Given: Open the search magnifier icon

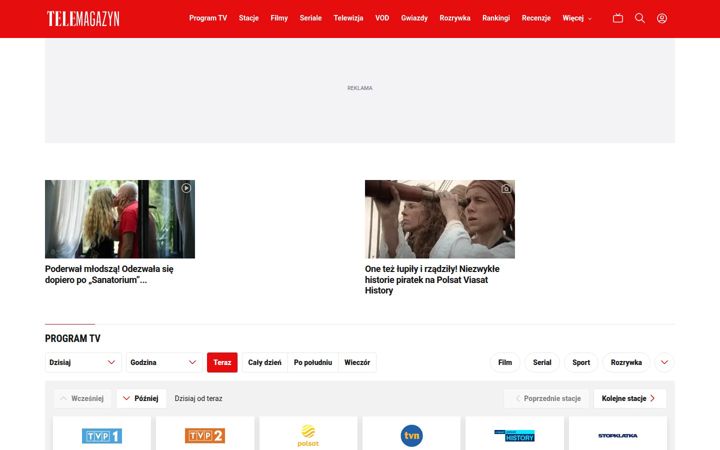Looking at the screenshot, I should tap(640, 18).
